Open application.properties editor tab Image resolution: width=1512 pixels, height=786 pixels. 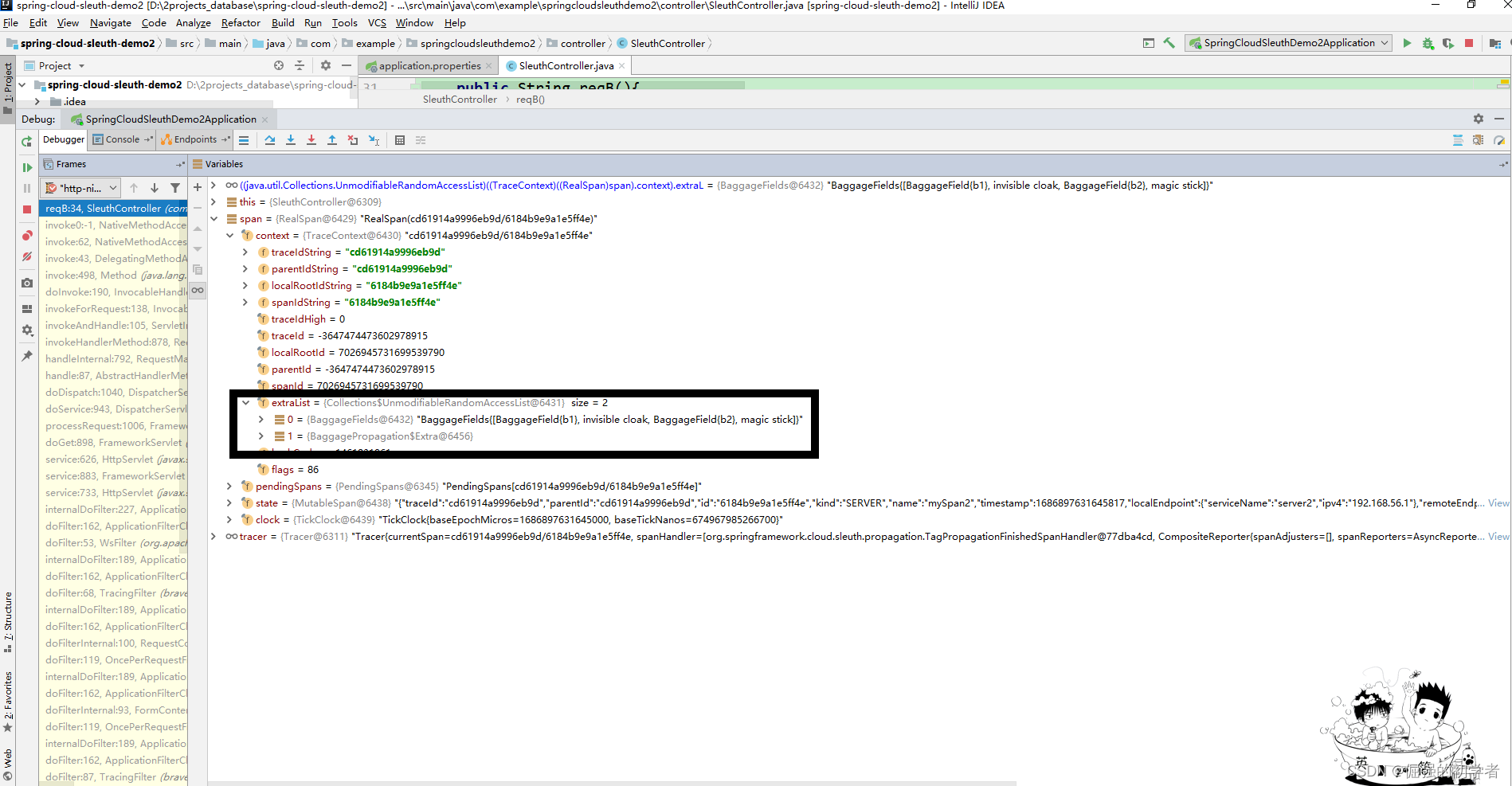[429, 65]
